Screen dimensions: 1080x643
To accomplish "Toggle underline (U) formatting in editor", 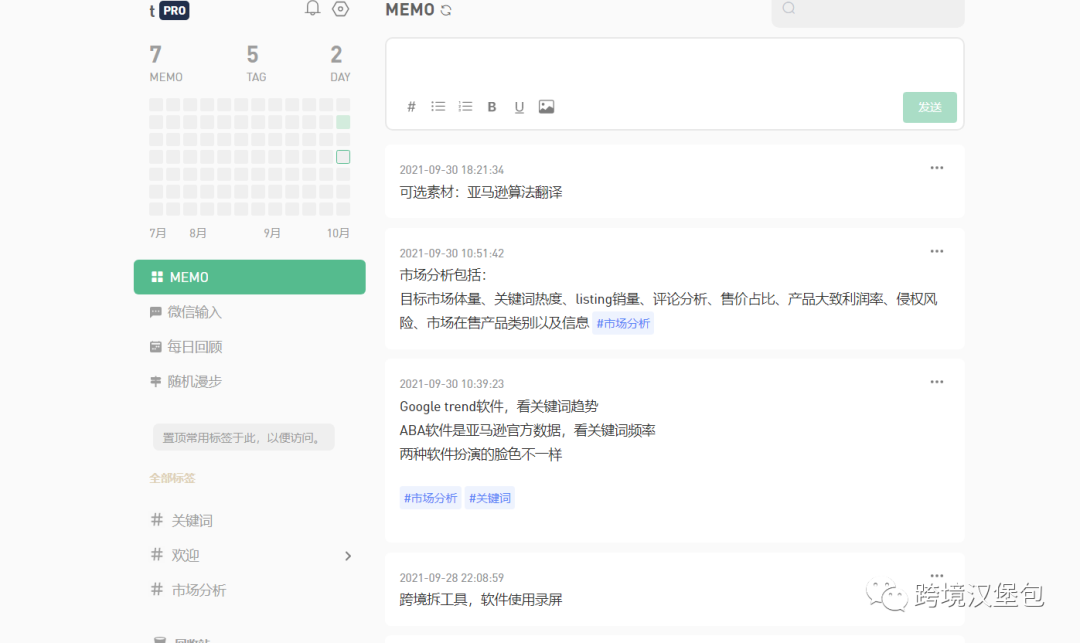I will tap(519, 106).
